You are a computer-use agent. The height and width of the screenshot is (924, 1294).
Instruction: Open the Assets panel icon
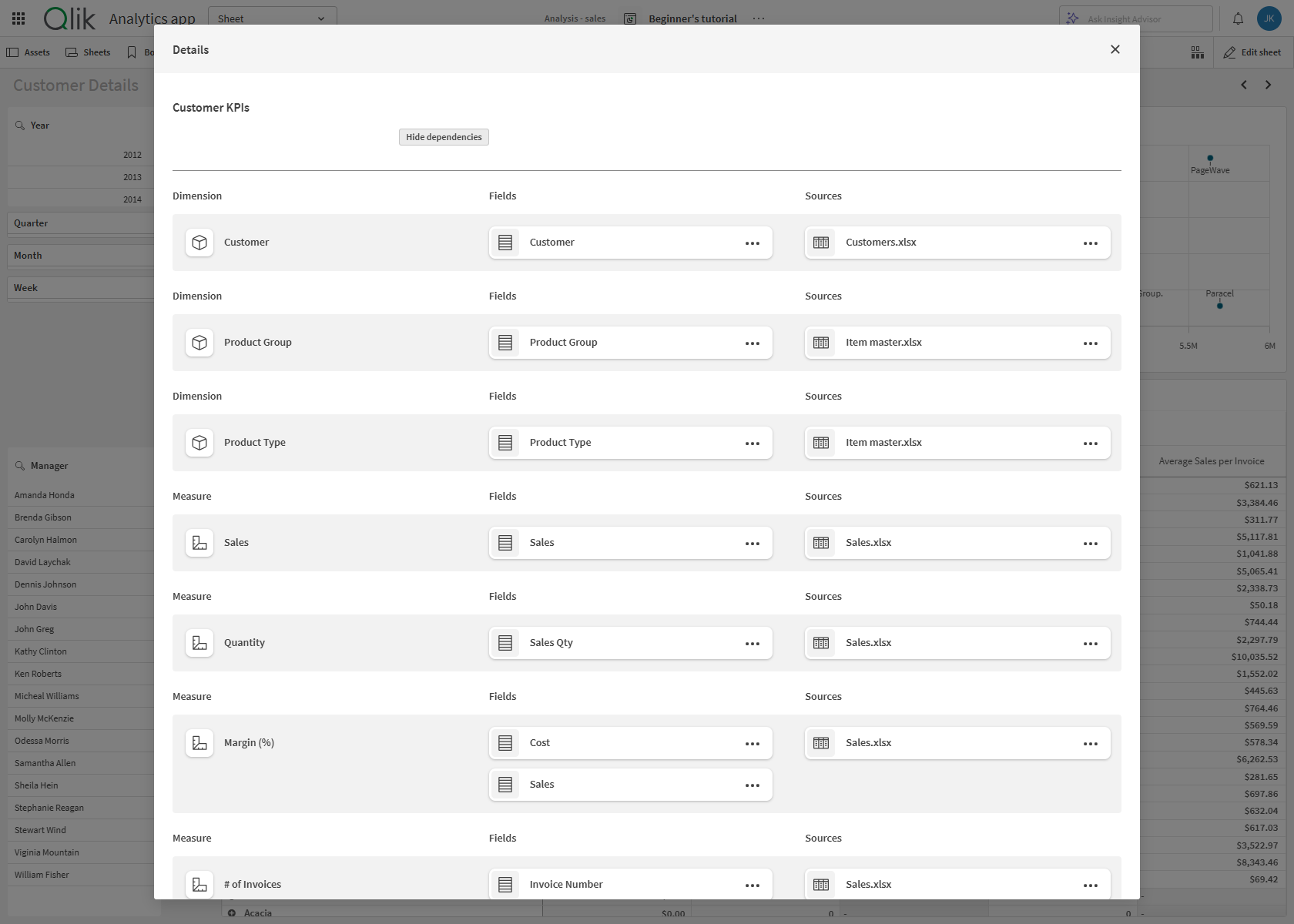tap(12, 52)
